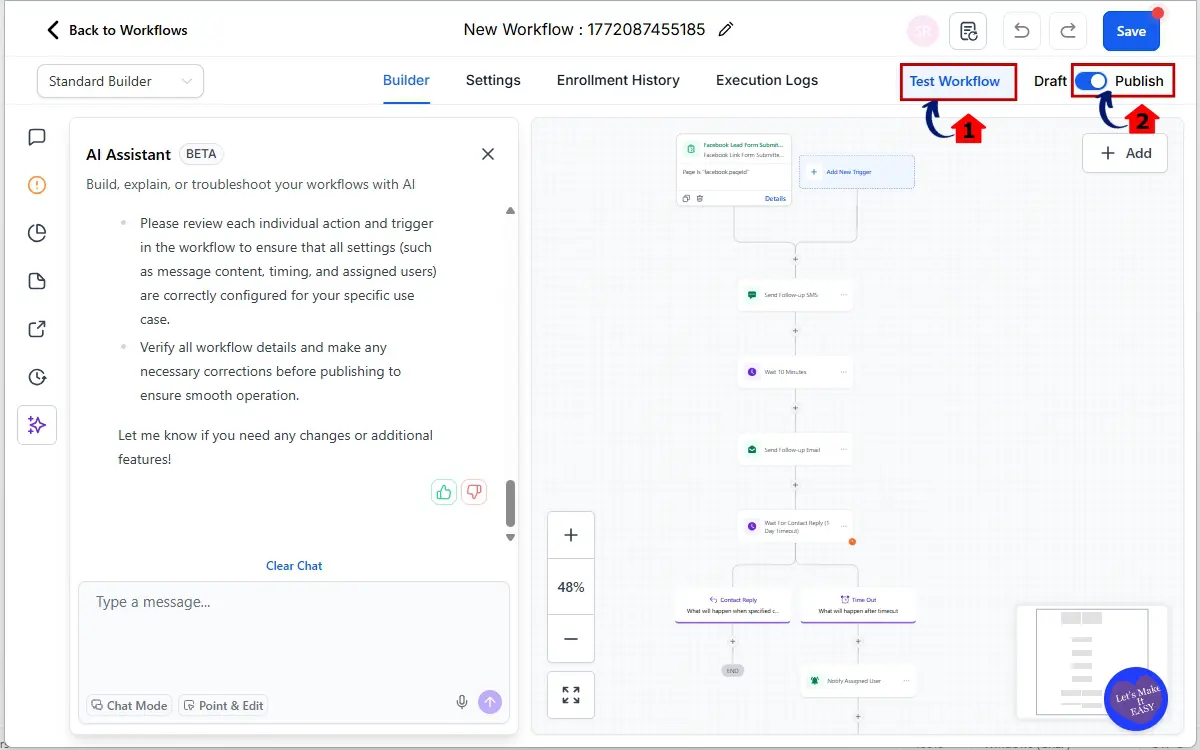
Task: Click the orange warning icon in sidebar
Action: 37,185
